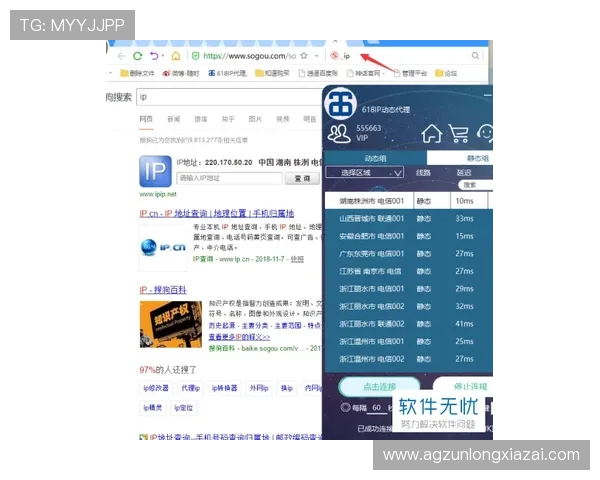Click the Sogou search engine icon
The width and height of the screenshot is (600, 480).
tap(334, 56)
